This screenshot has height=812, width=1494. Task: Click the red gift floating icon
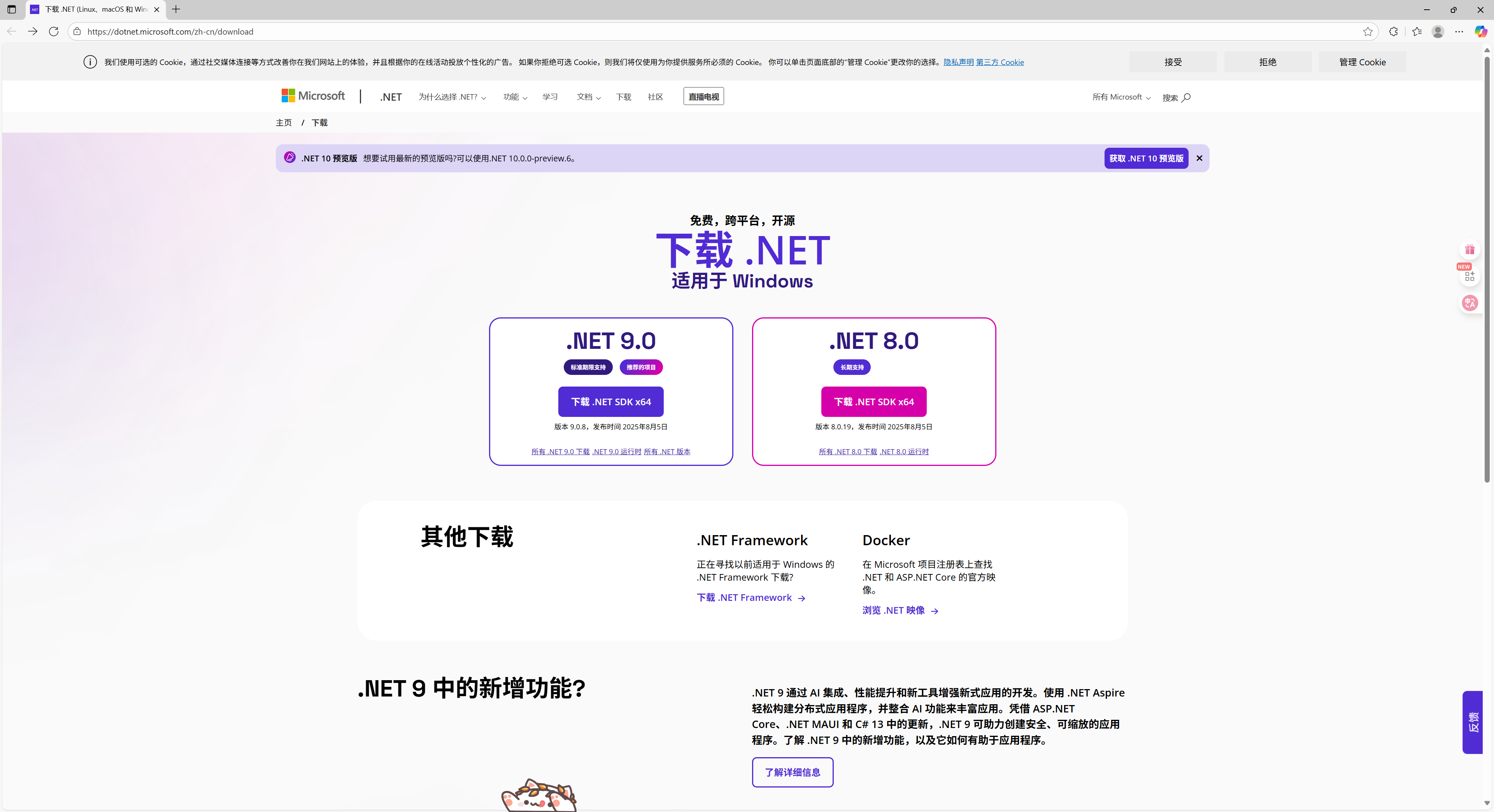(x=1469, y=250)
